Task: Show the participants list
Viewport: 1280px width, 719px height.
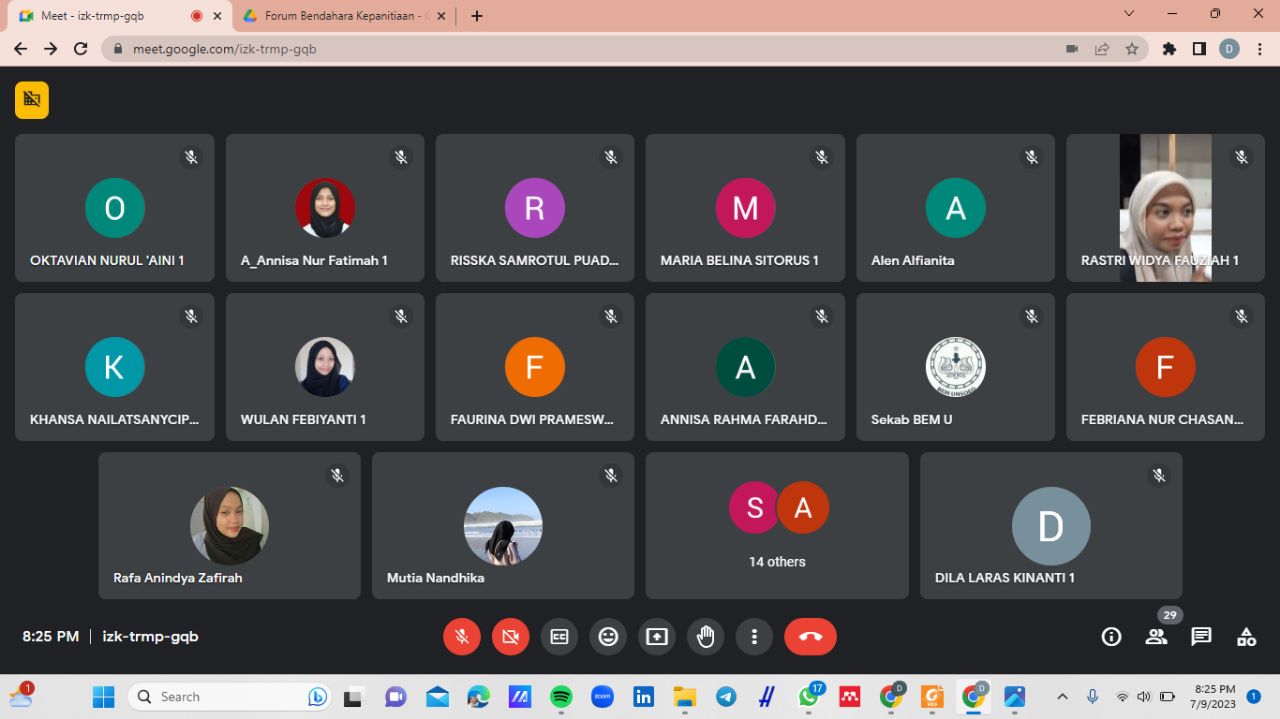Action: point(1156,637)
